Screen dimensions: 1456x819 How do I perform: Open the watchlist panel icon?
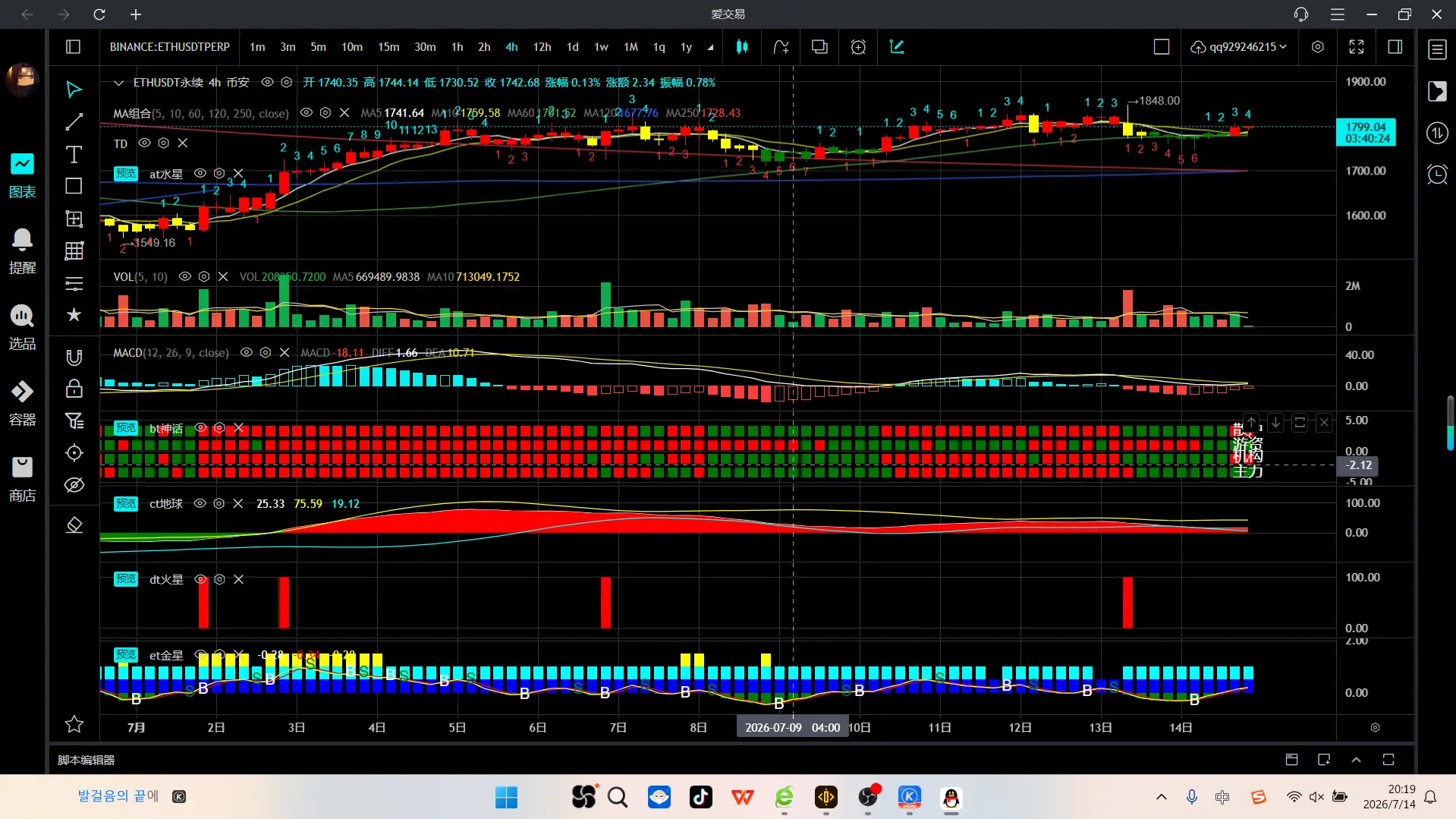click(1437, 50)
